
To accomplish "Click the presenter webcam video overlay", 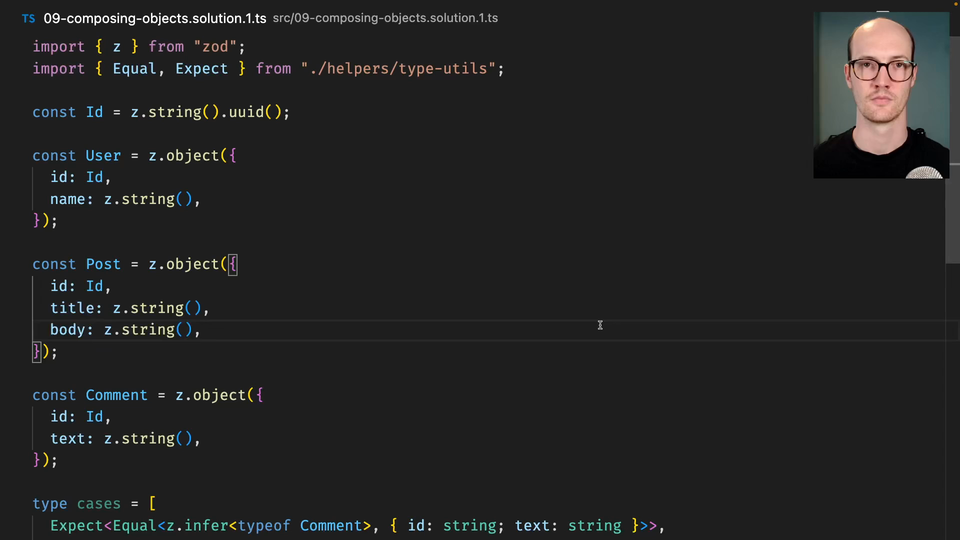I will coord(880,95).
